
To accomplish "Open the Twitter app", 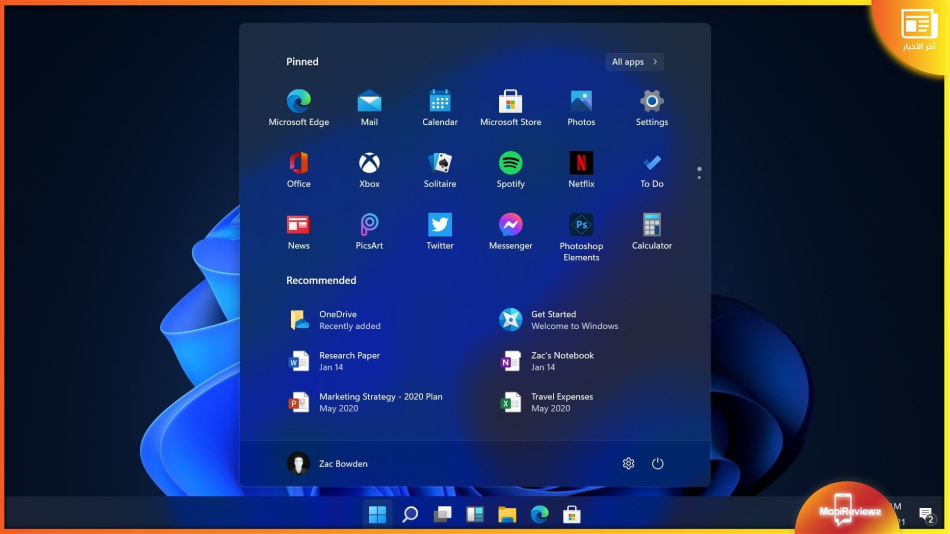I will tap(440, 232).
